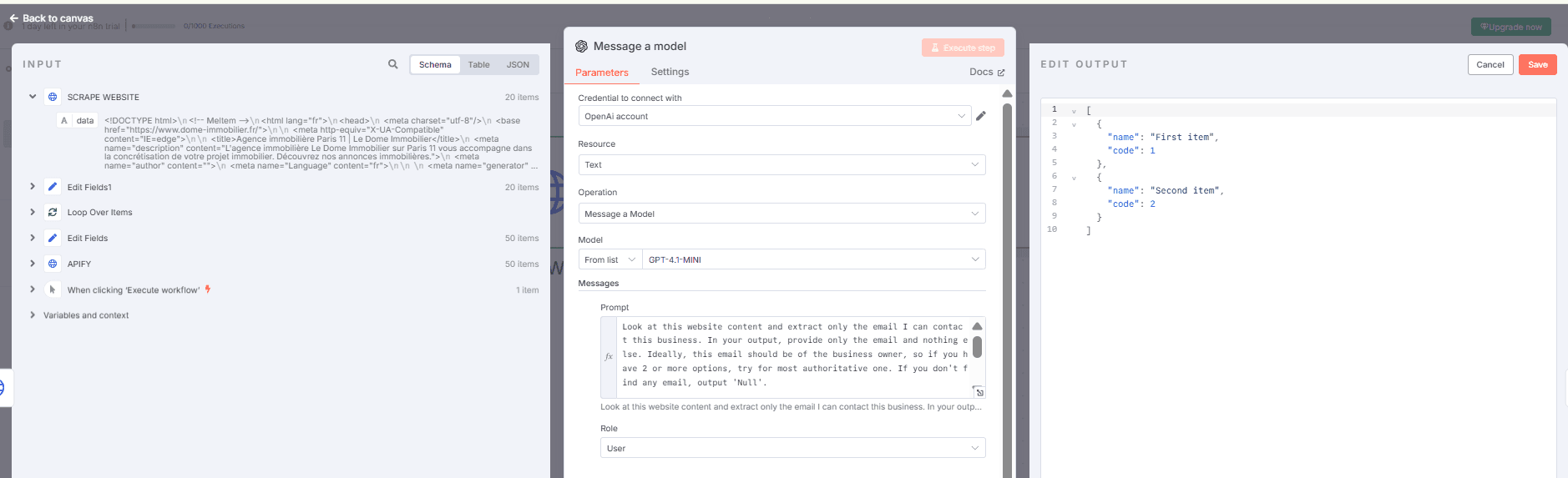Save the edited output
The height and width of the screenshot is (478, 1568).
tap(1537, 65)
